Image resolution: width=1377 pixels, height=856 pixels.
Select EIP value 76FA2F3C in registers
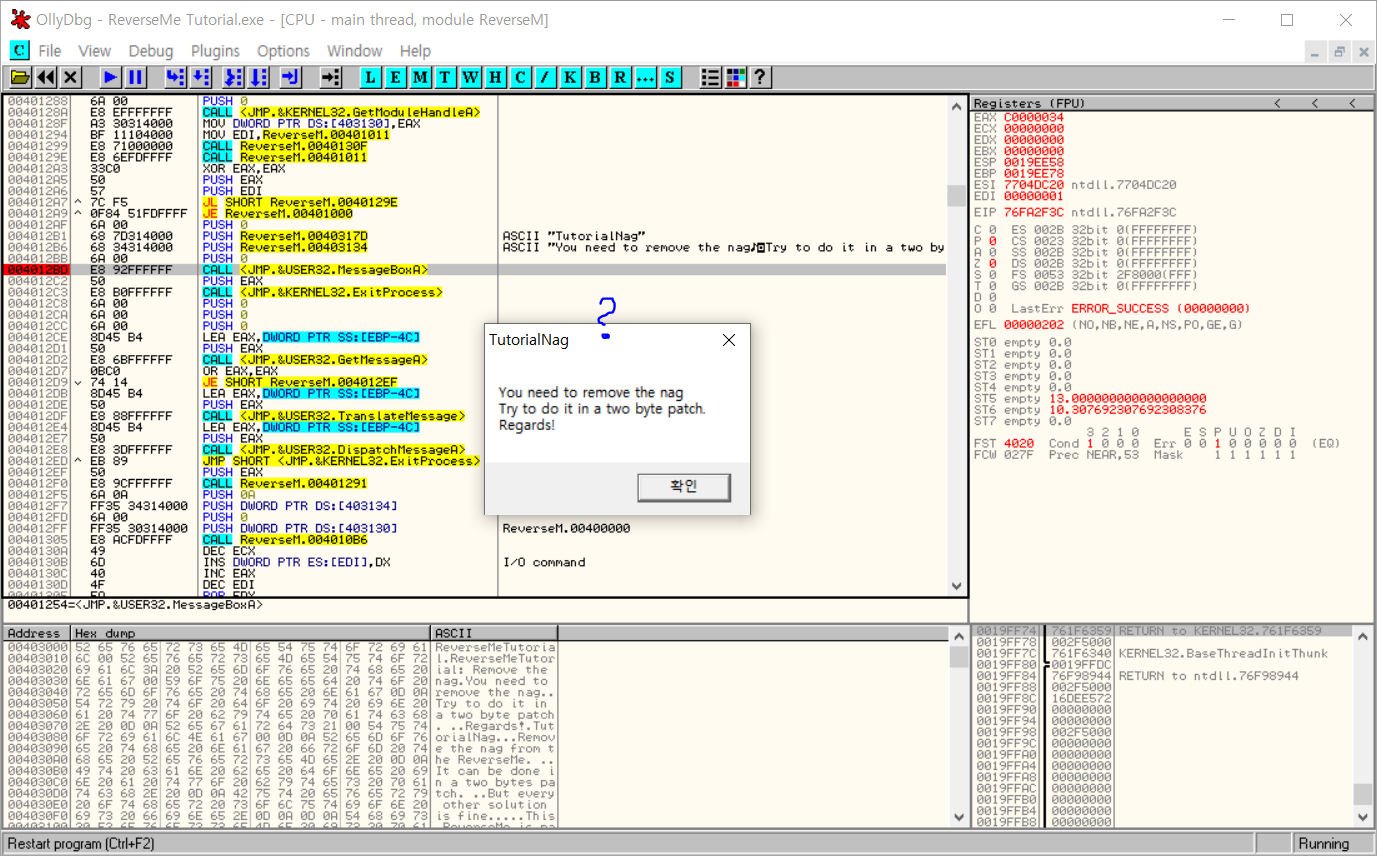[x=1034, y=212]
